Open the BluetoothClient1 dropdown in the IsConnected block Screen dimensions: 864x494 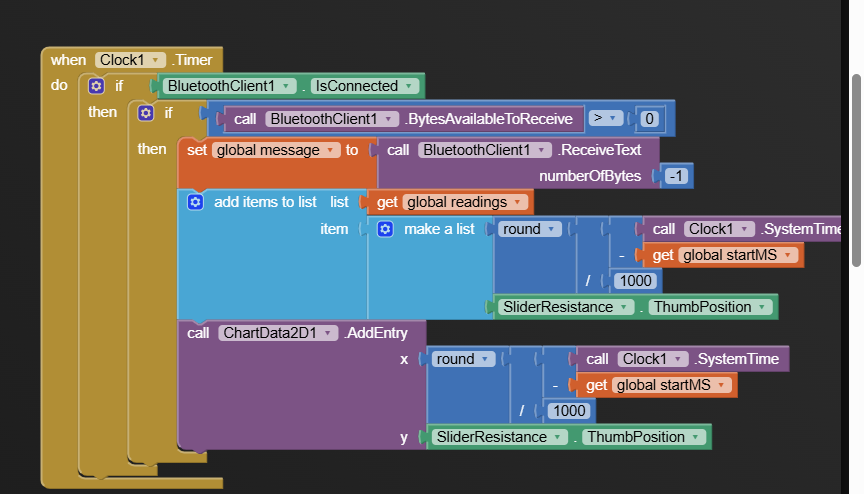[x=289, y=86]
